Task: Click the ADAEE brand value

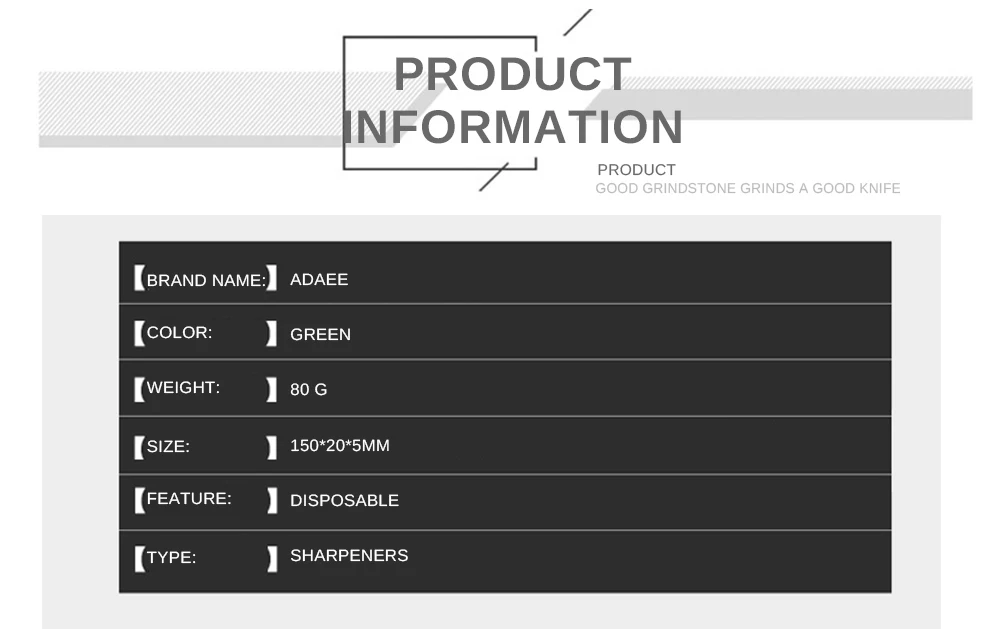Action: (x=319, y=279)
